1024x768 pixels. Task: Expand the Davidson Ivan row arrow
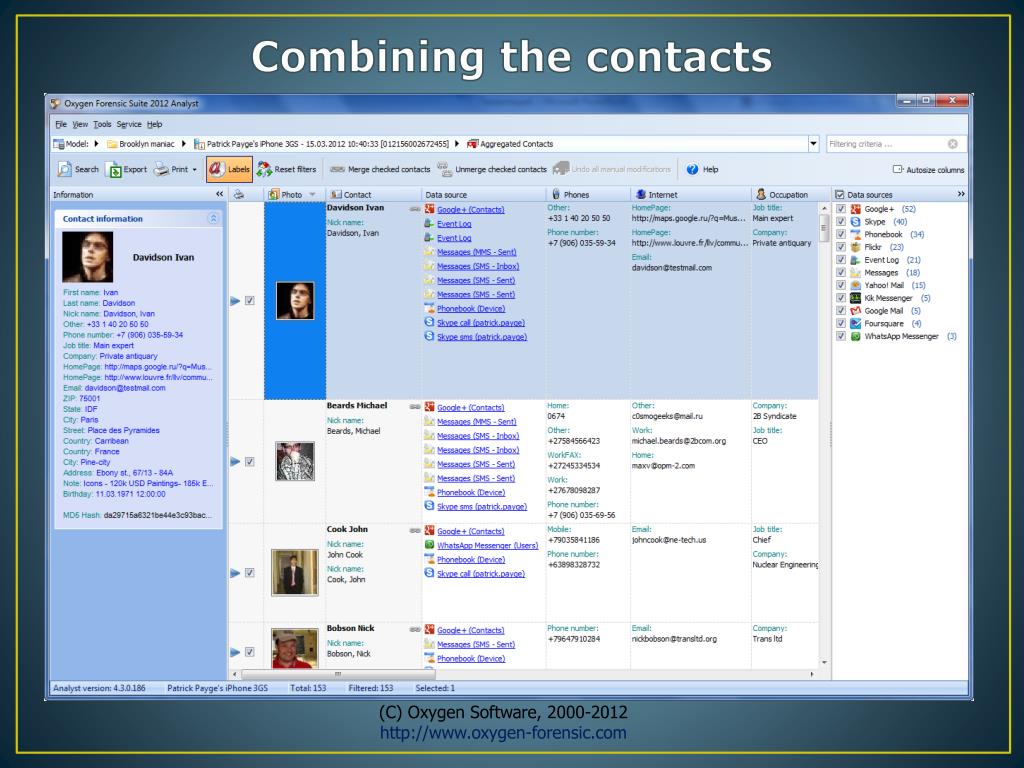(x=235, y=301)
